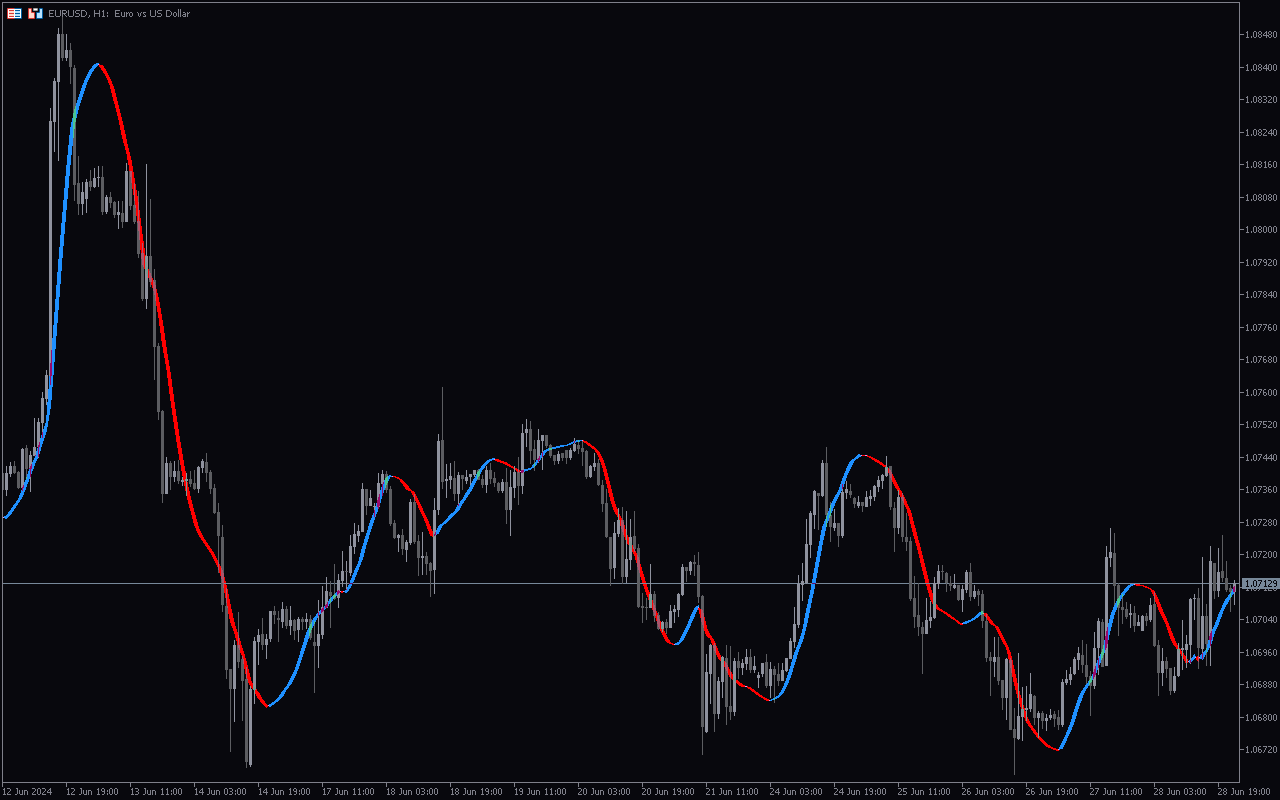The width and height of the screenshot is (1280, 800).
Task: Click price scale label 1.08320
Action: pyautogui.click(x=1261, y=100)
